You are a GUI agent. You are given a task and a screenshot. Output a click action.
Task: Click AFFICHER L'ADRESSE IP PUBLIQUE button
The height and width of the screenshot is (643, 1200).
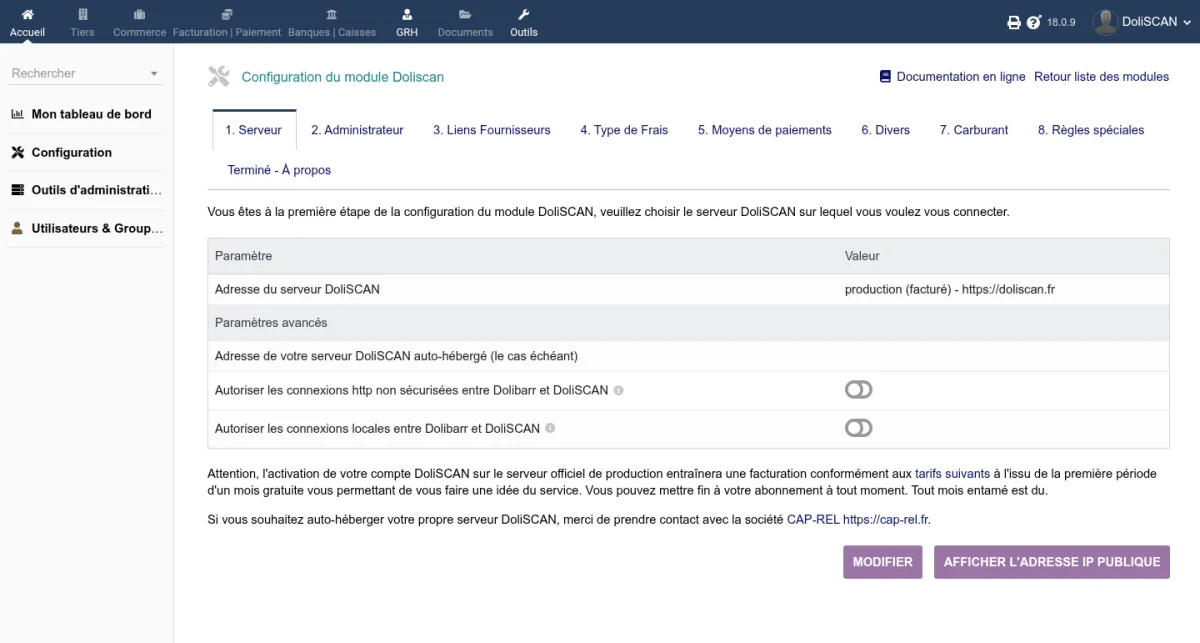1052,562
